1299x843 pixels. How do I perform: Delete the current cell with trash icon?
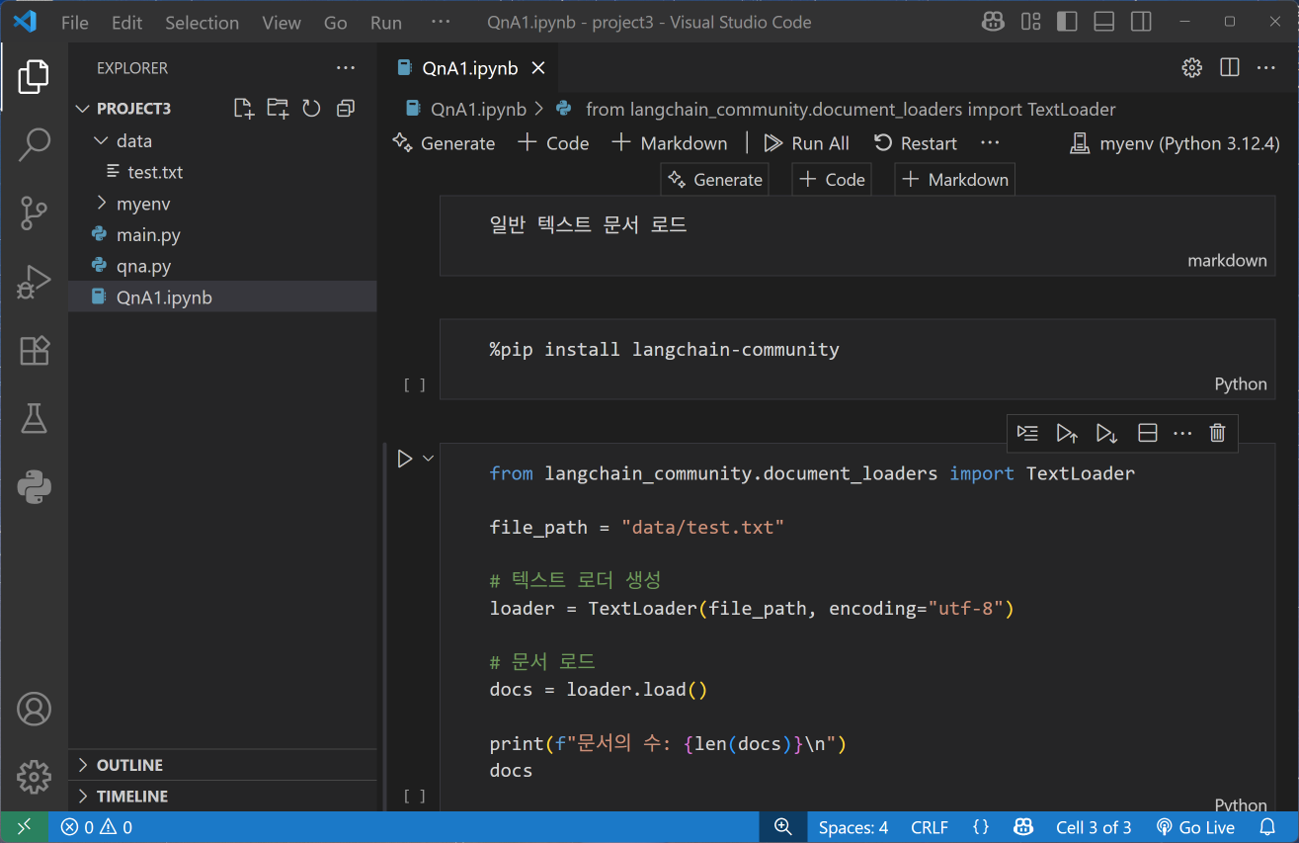click(x=1217, y=433)
